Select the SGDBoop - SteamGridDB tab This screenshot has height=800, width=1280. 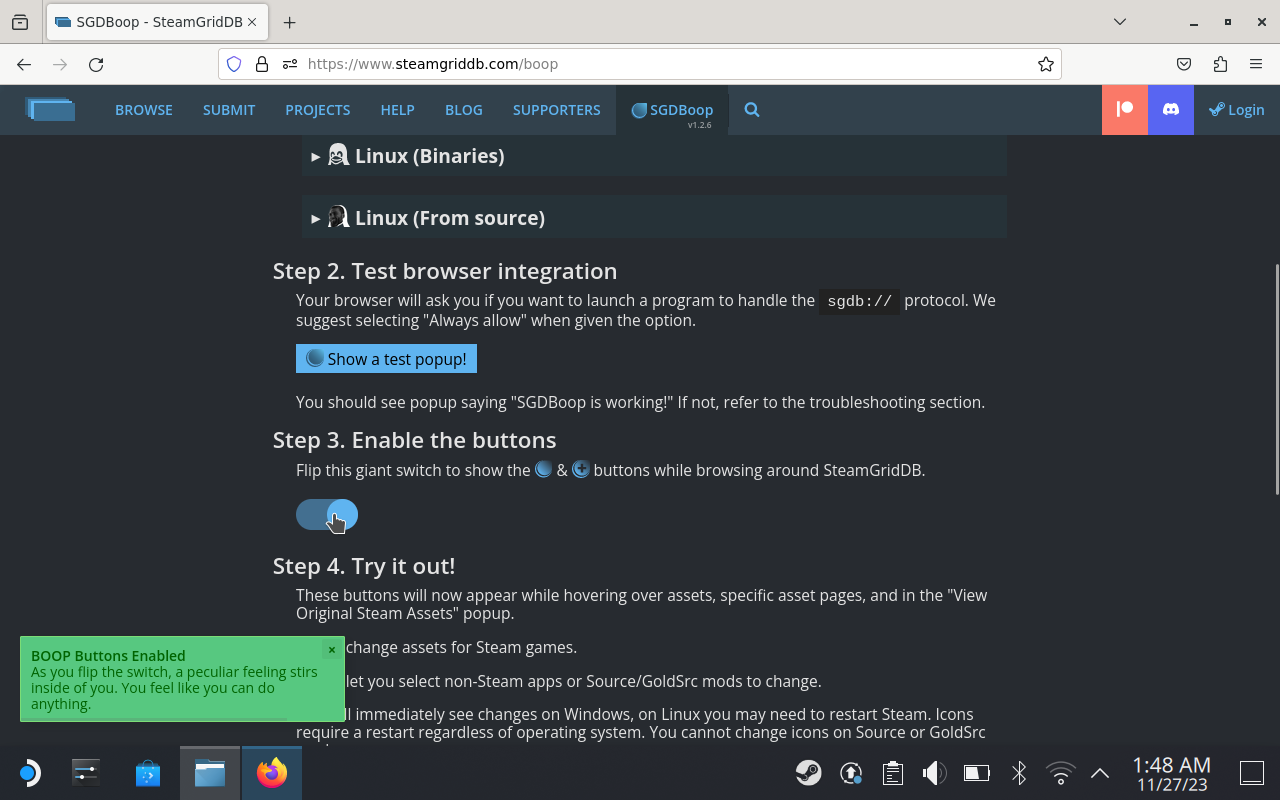[155, 22]
